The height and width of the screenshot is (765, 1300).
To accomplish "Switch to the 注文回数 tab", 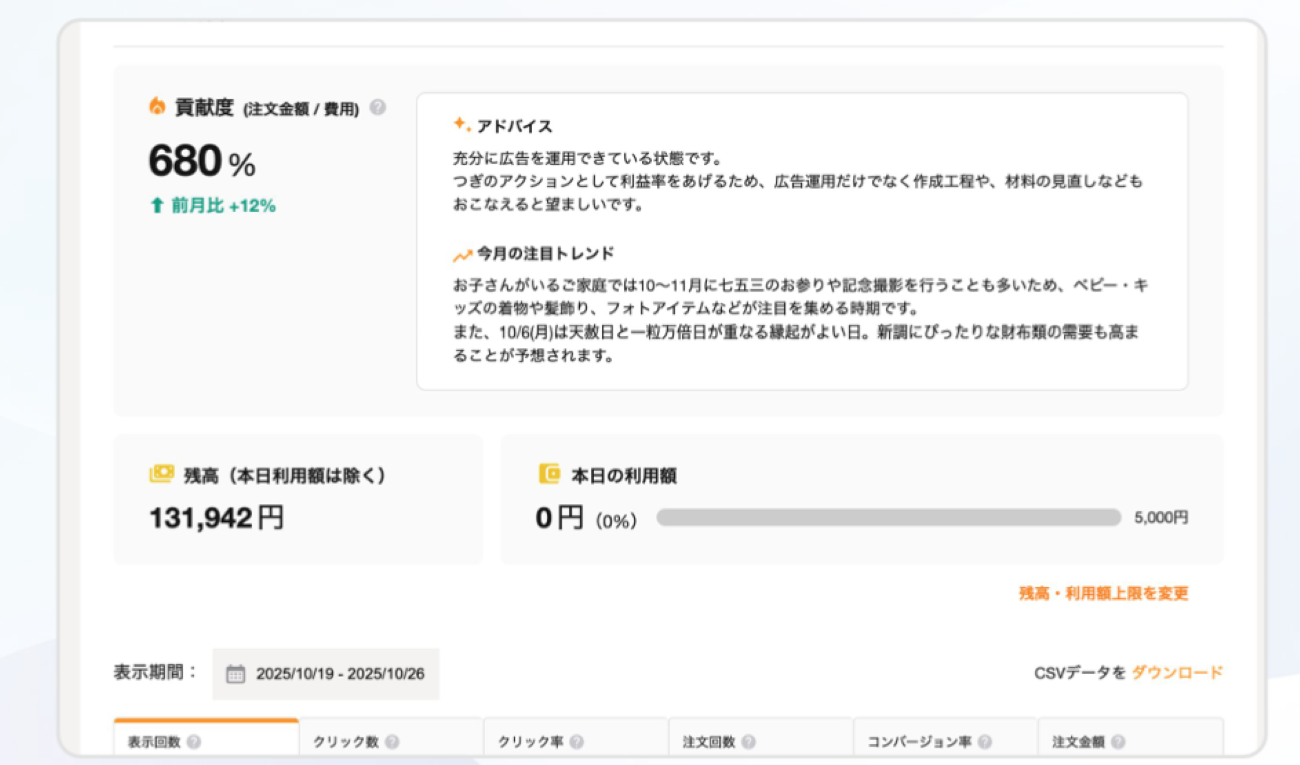I will coord(709,742).
